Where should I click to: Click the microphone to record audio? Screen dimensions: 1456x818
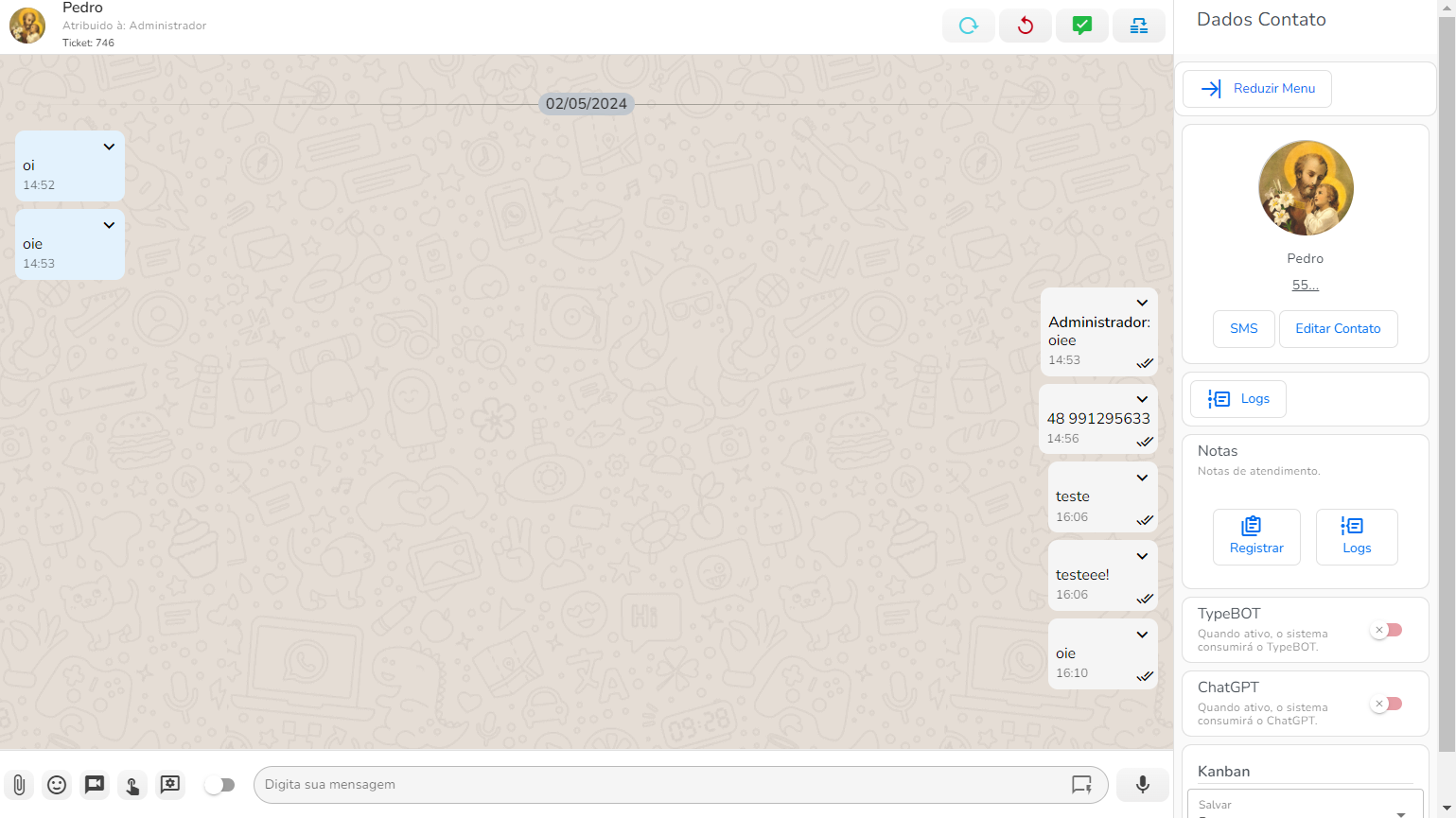pos(1142,785)
